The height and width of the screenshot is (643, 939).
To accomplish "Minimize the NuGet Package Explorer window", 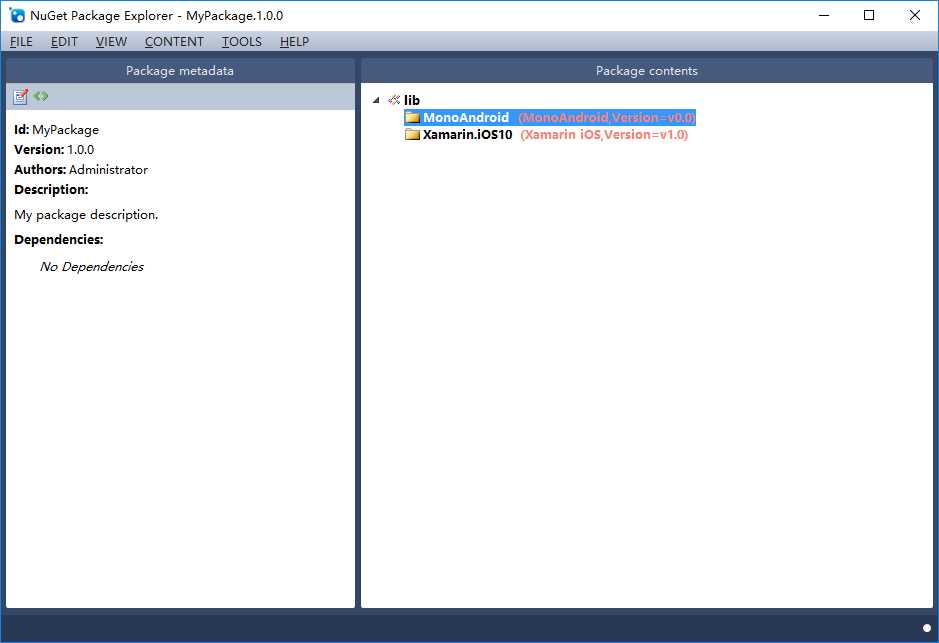I will (824, 15).
